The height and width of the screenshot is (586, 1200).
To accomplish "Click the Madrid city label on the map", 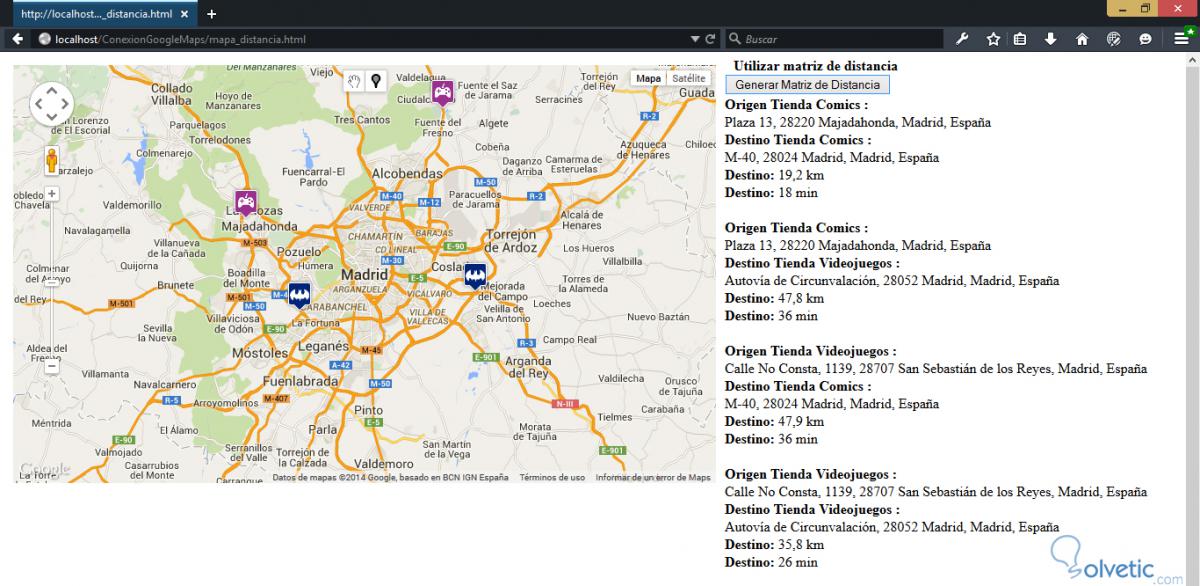I will pyautogui.click(x=365, y=274).
